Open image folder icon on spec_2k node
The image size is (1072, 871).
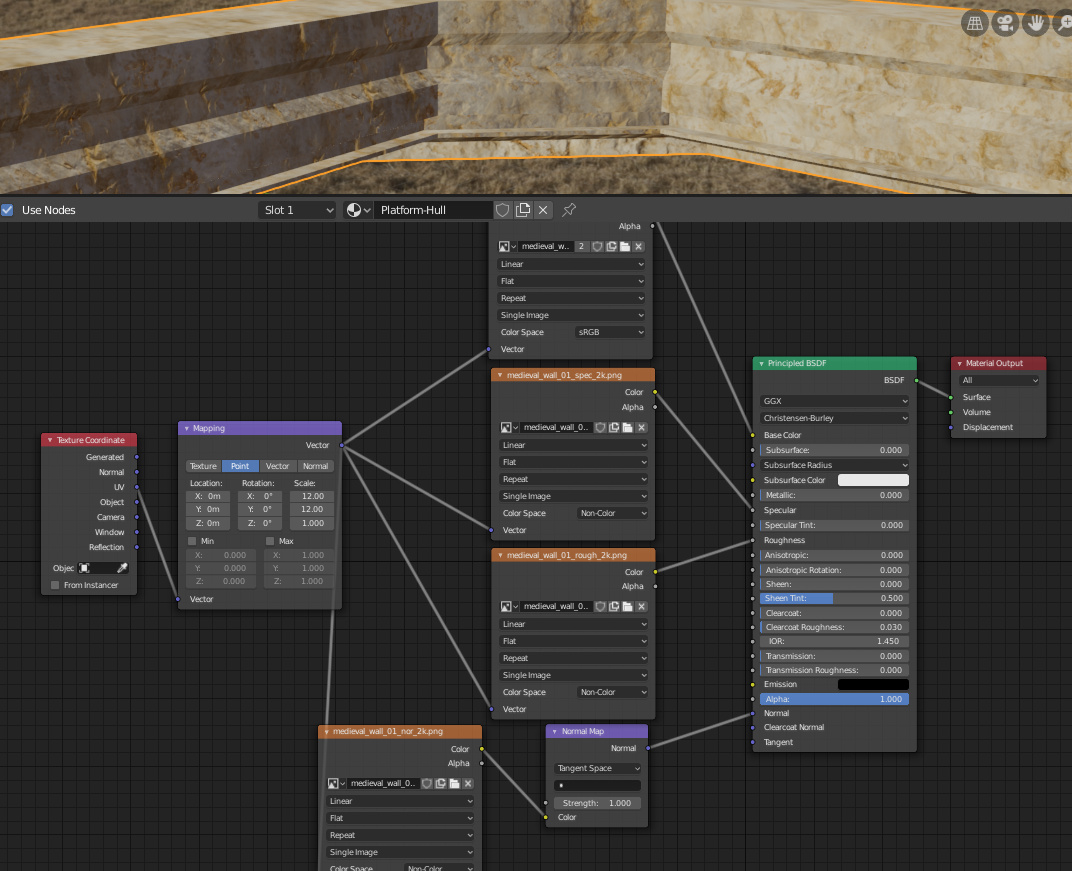[x=628, y=427]
